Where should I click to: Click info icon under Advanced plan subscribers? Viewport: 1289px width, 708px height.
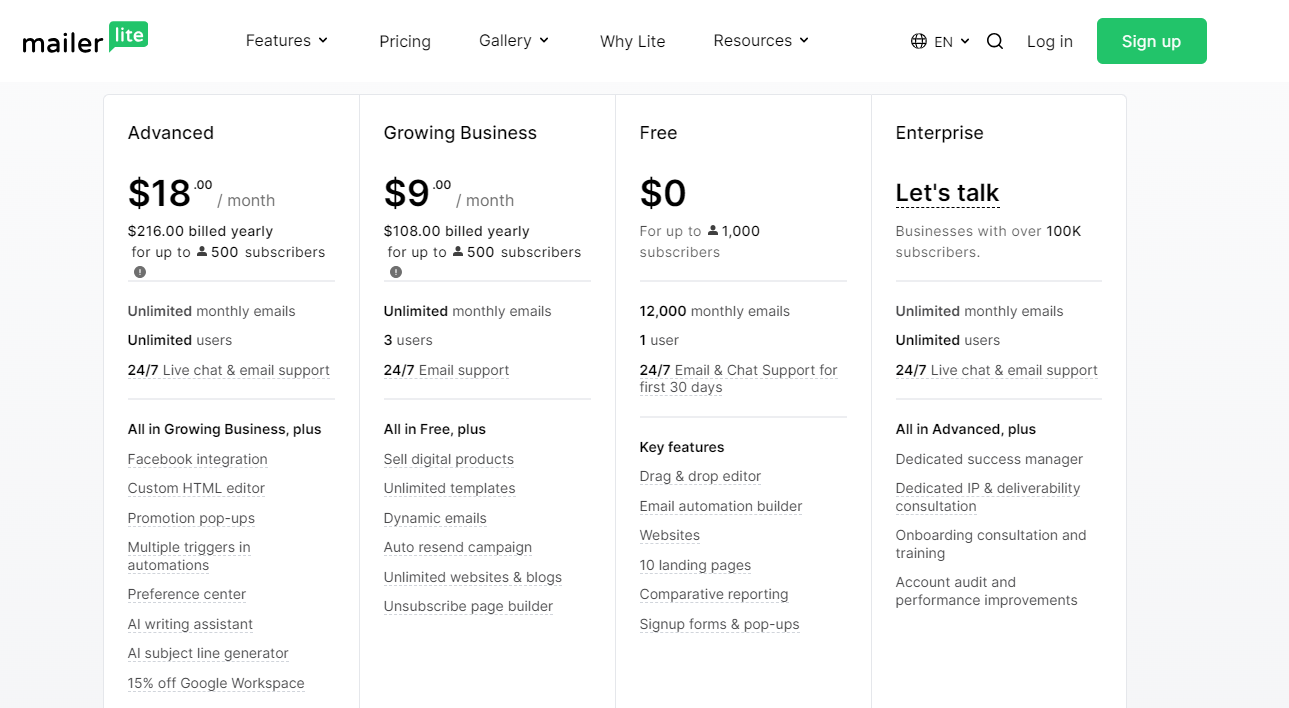[x=140, y=272]
